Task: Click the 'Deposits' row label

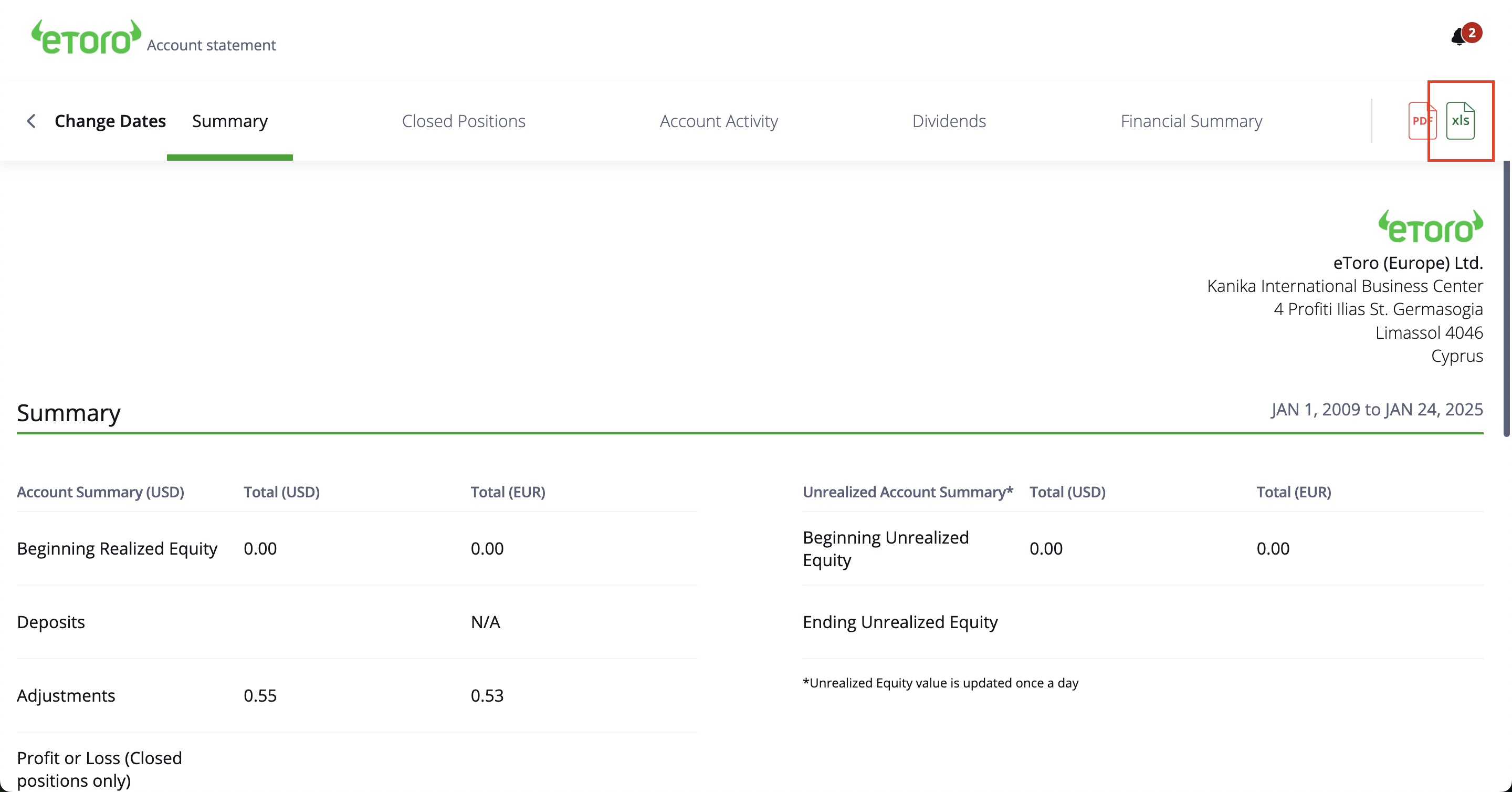Action: point(50,622)
